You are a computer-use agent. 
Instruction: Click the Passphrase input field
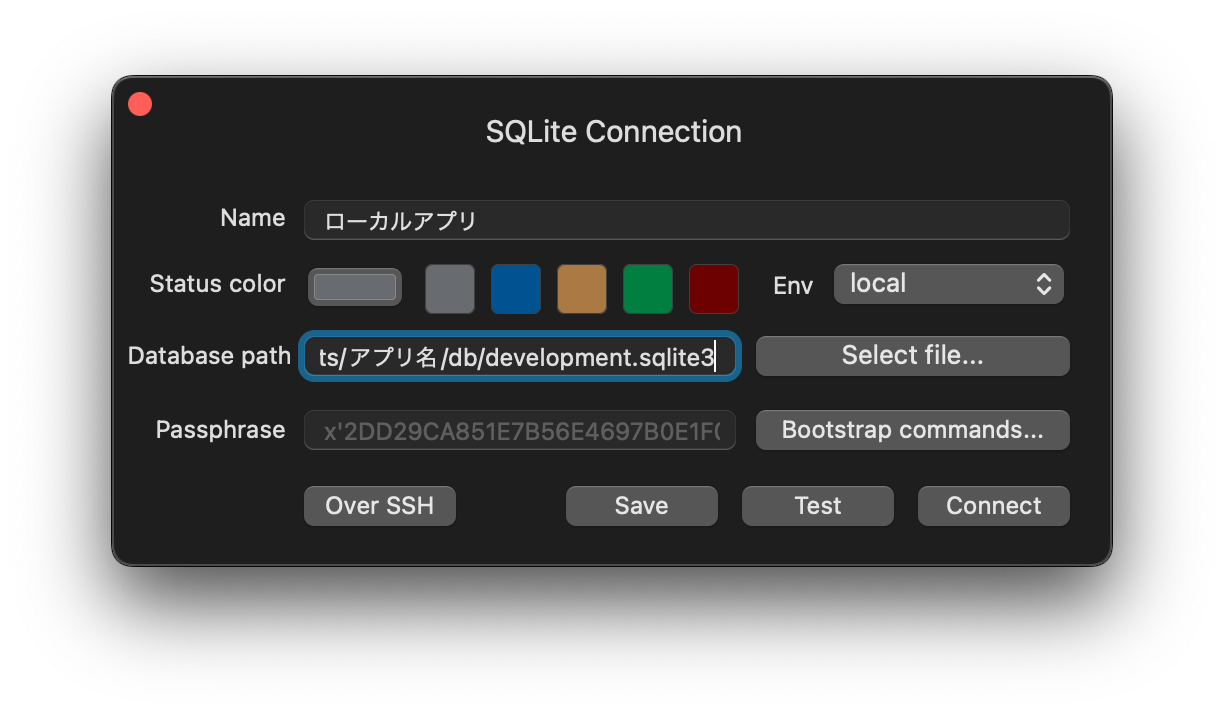pyautogui.click(x=519, y=430)
